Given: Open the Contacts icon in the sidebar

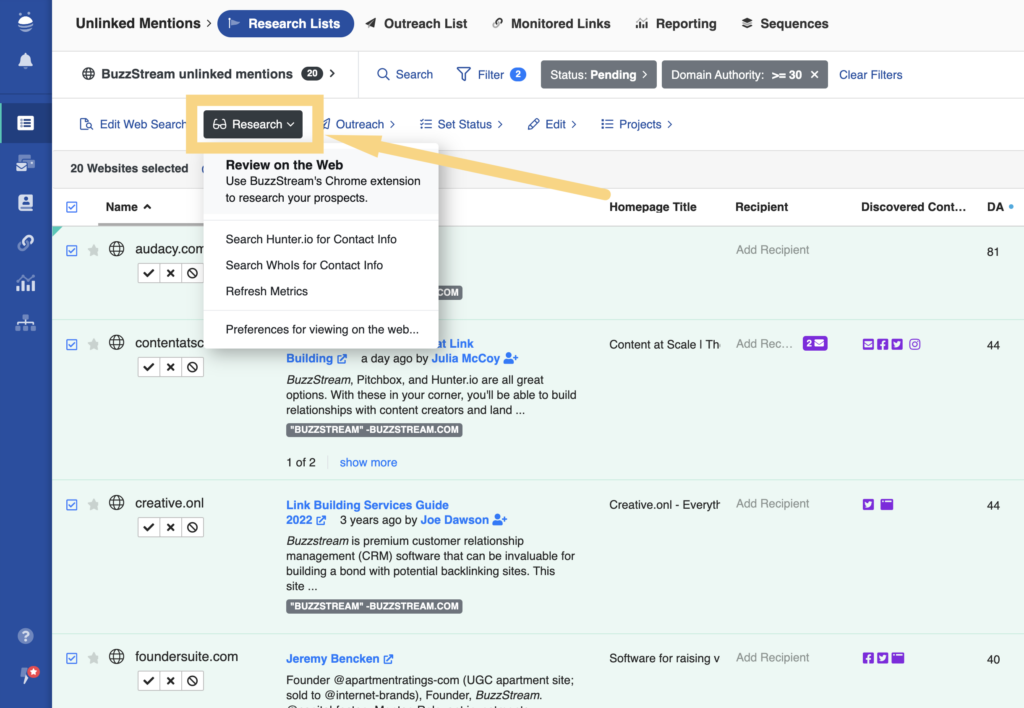Looking at the screenshot, I should pyautogui.click(x=25, y=202).
